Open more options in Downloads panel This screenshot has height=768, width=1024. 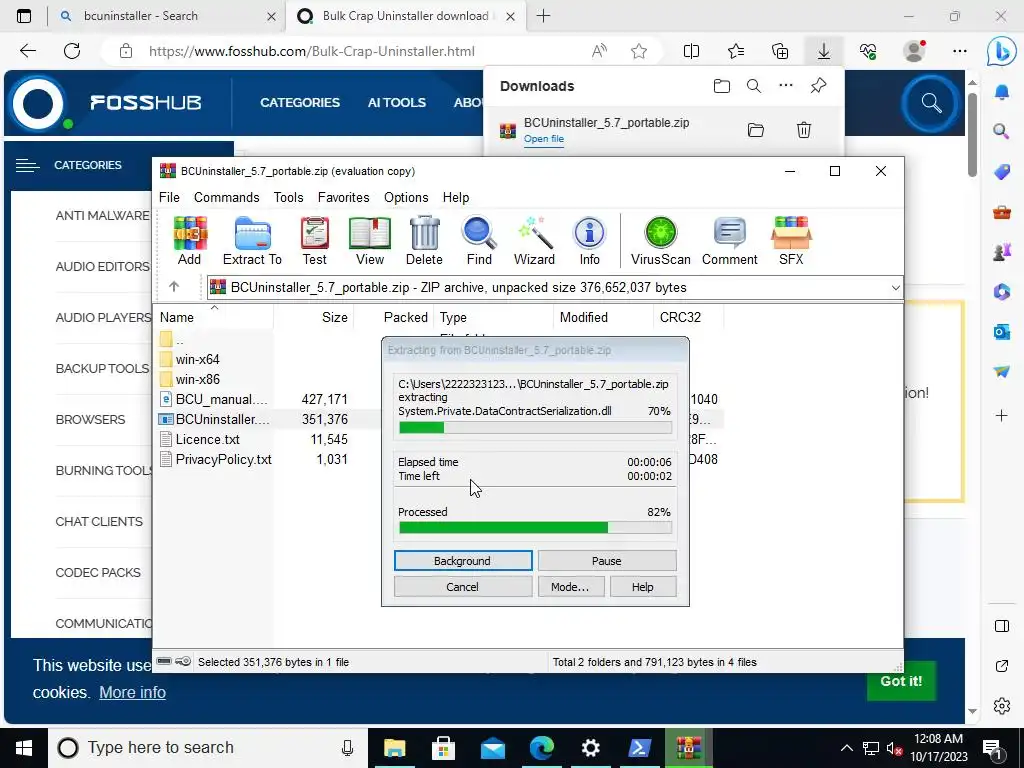[x=786, y=86]
